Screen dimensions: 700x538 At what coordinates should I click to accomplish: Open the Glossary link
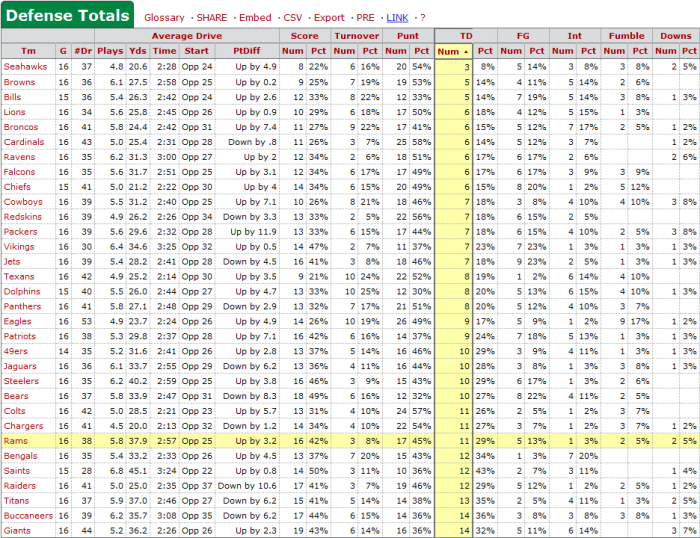click(x=164, y=18)
